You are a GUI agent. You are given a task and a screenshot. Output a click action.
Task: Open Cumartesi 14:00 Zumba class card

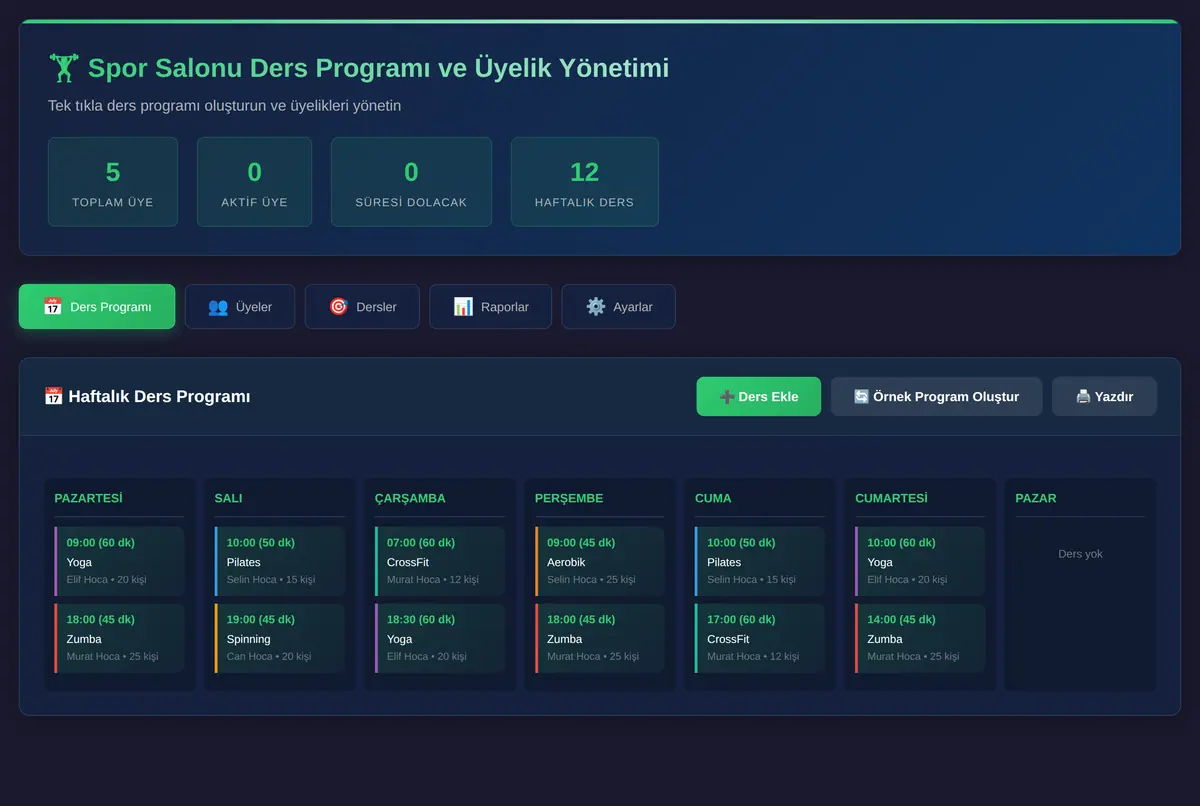point(920,638)
